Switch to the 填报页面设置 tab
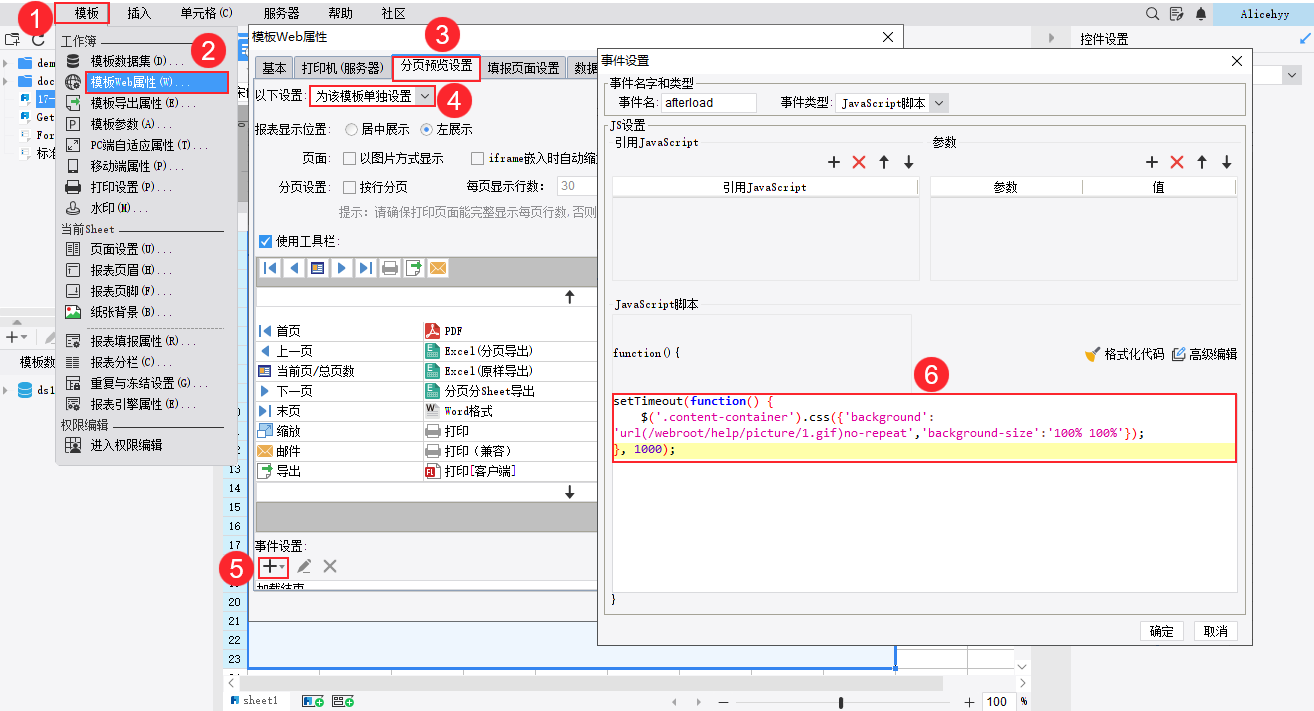Viewport: 1314px width, 711px height. [523, 68]
